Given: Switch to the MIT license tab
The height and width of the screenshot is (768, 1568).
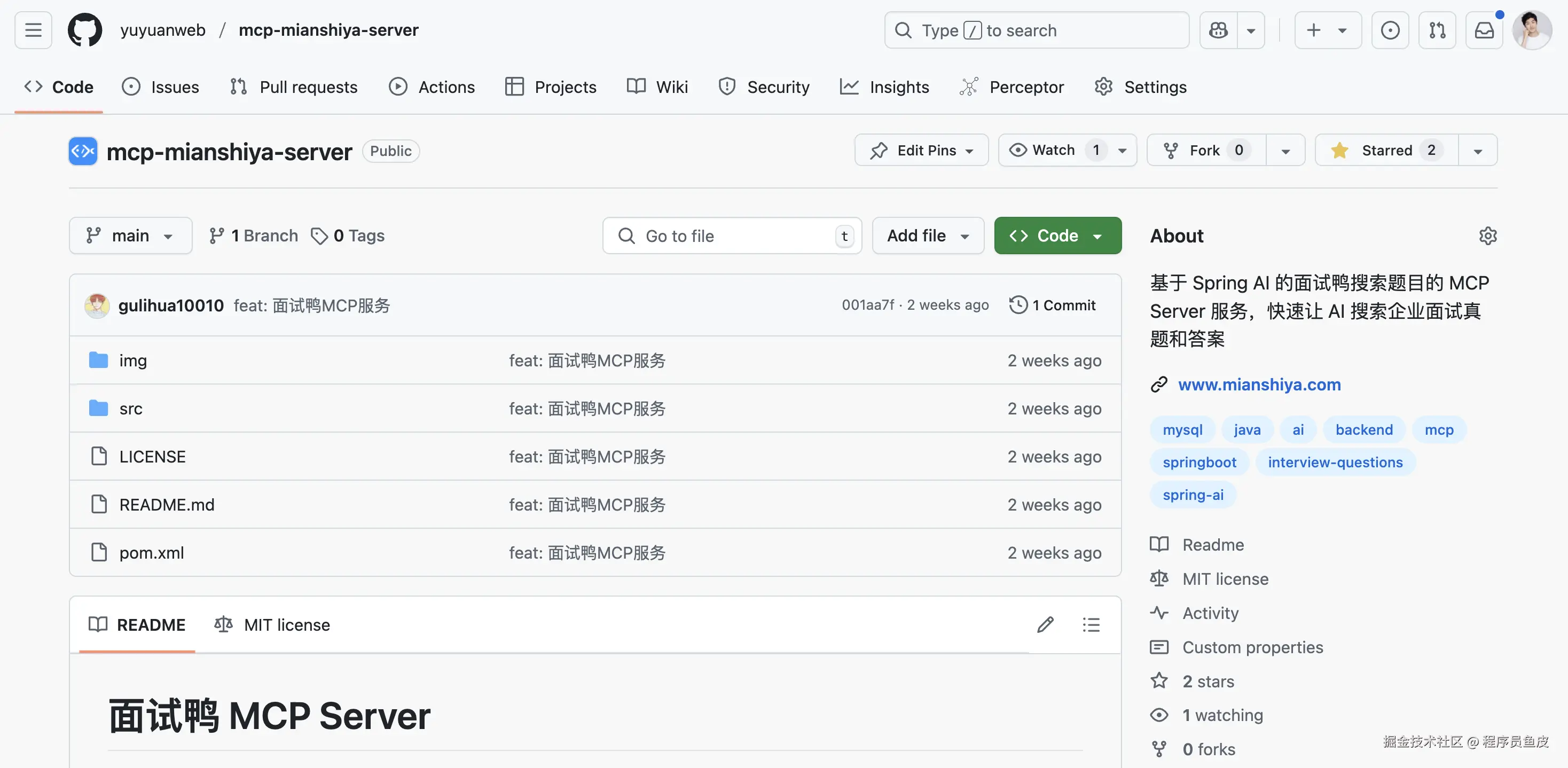Looking at the screenshot, I should click(x=272, y=624).
